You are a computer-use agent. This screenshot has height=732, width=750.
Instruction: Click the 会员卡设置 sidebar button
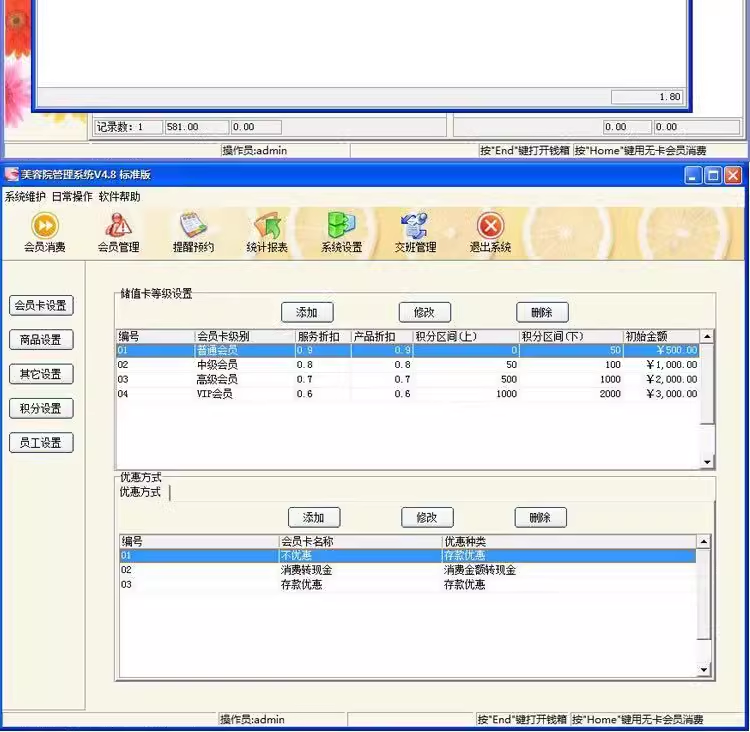pyautogui.click(x=41, y=306)
